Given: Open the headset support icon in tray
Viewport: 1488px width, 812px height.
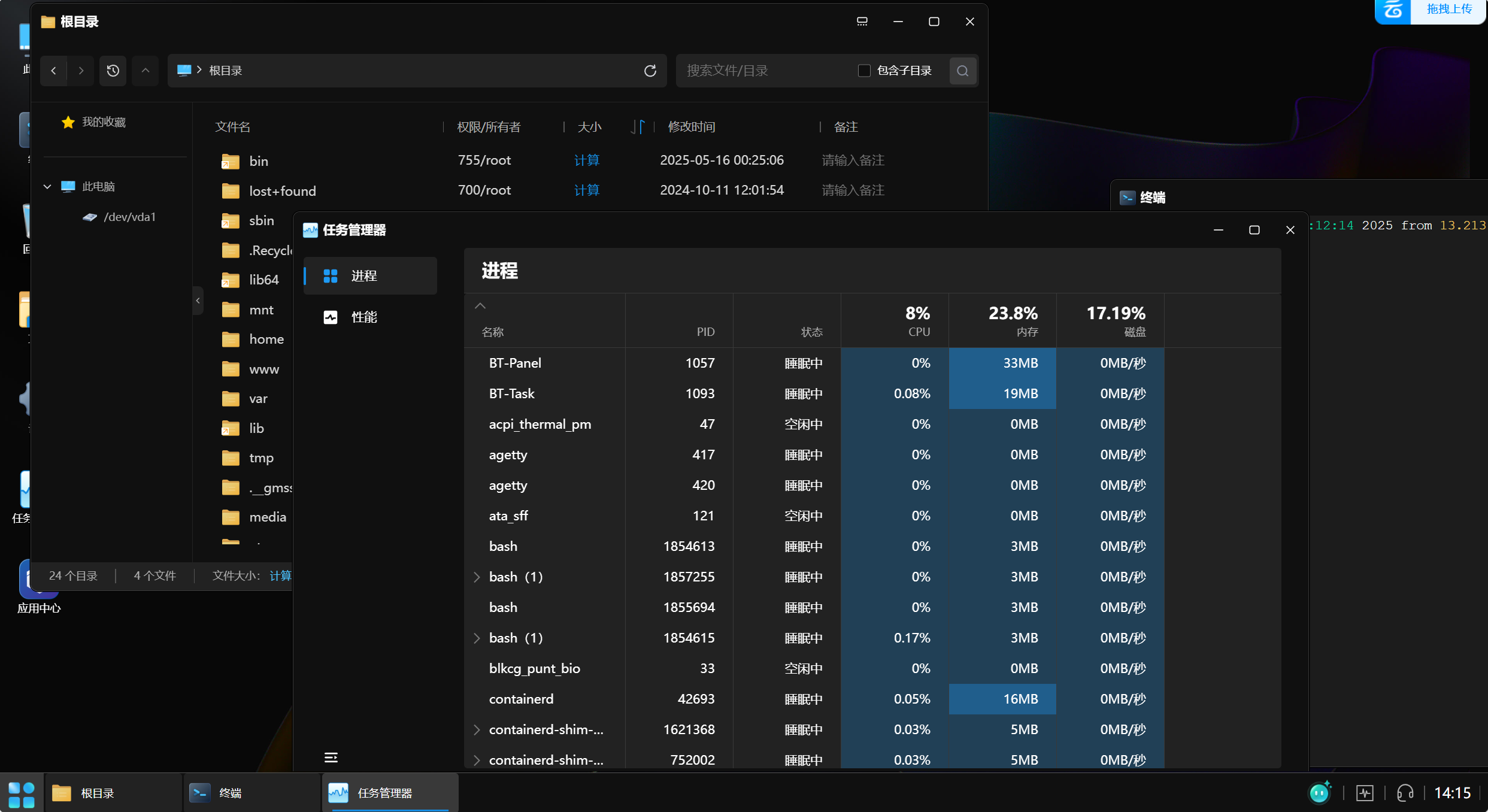Looking at the screenshot, I should [x=1405, y=793].
